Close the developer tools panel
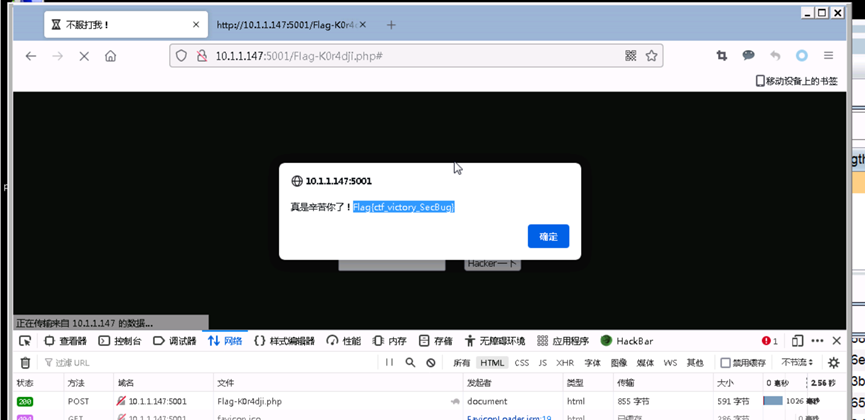Screen dimensions: 865x420 tap(837, 341)
